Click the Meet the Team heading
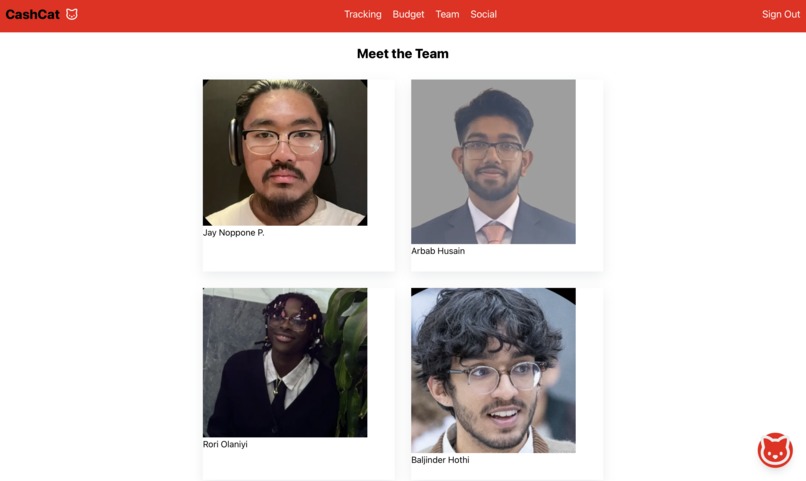The width and height of the screenshot is (806, 481). point(402,53)
